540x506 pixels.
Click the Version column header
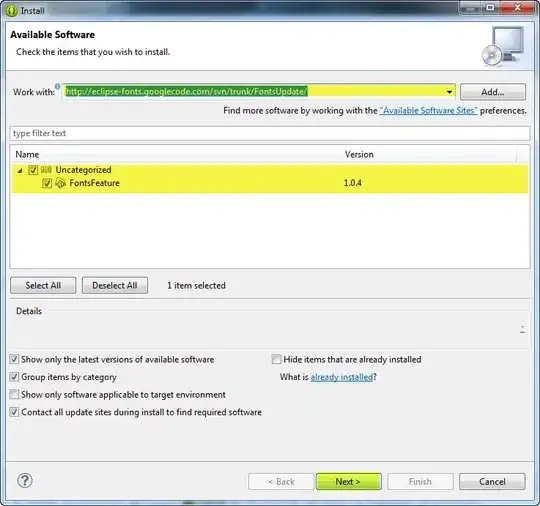click(x=359, y=154)
